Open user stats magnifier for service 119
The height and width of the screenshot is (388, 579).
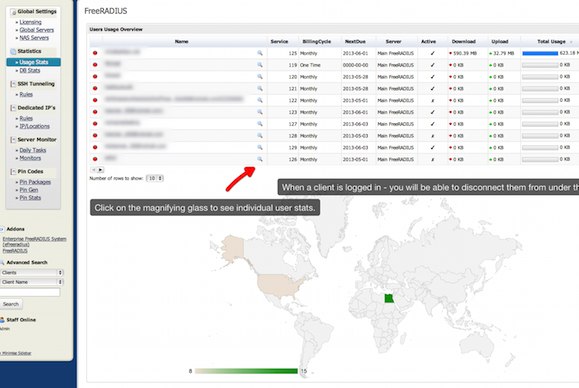pos(260,65)
